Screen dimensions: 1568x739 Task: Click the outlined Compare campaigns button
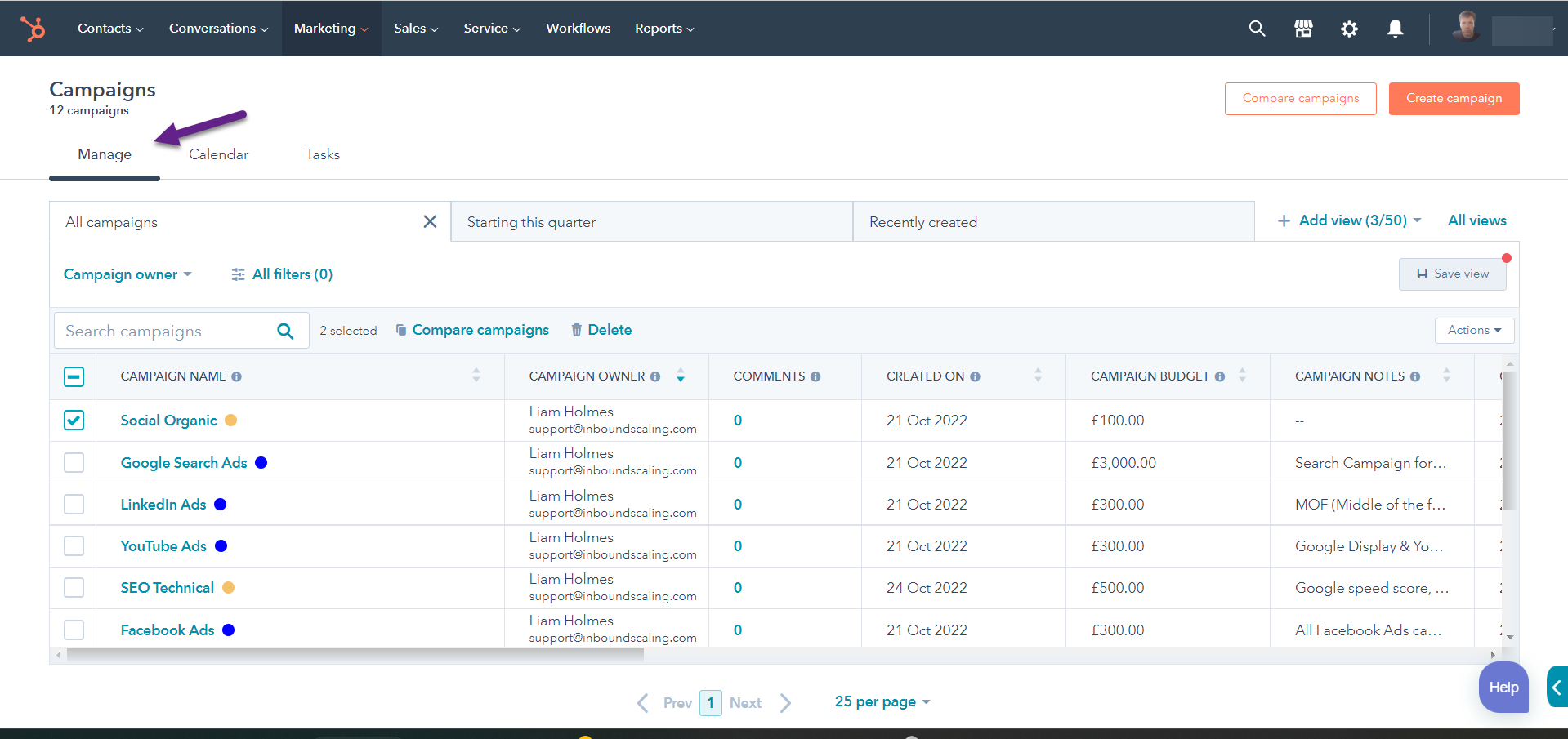click(x=1300, y=98)
